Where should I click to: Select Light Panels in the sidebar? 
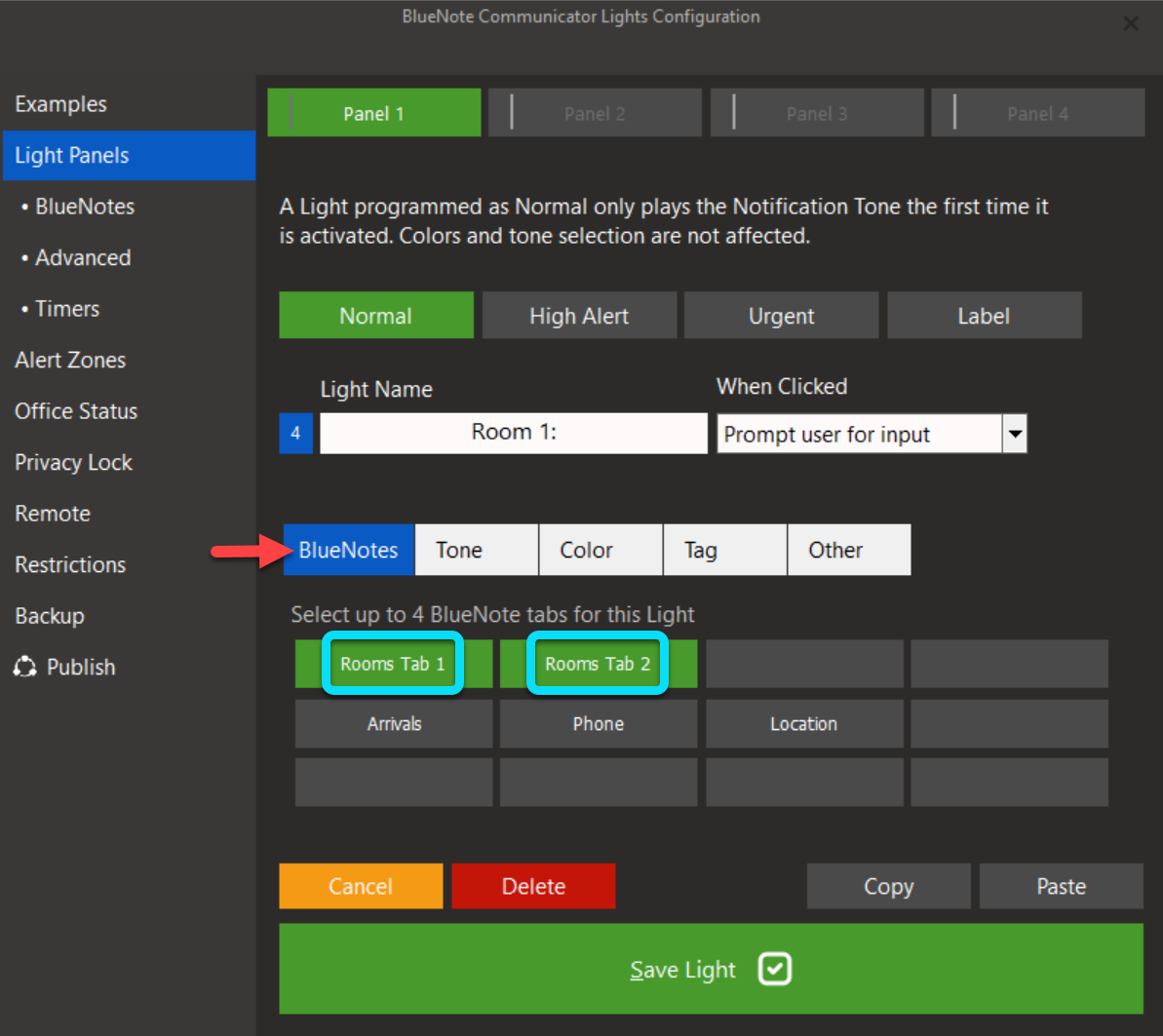pos(129,155)
